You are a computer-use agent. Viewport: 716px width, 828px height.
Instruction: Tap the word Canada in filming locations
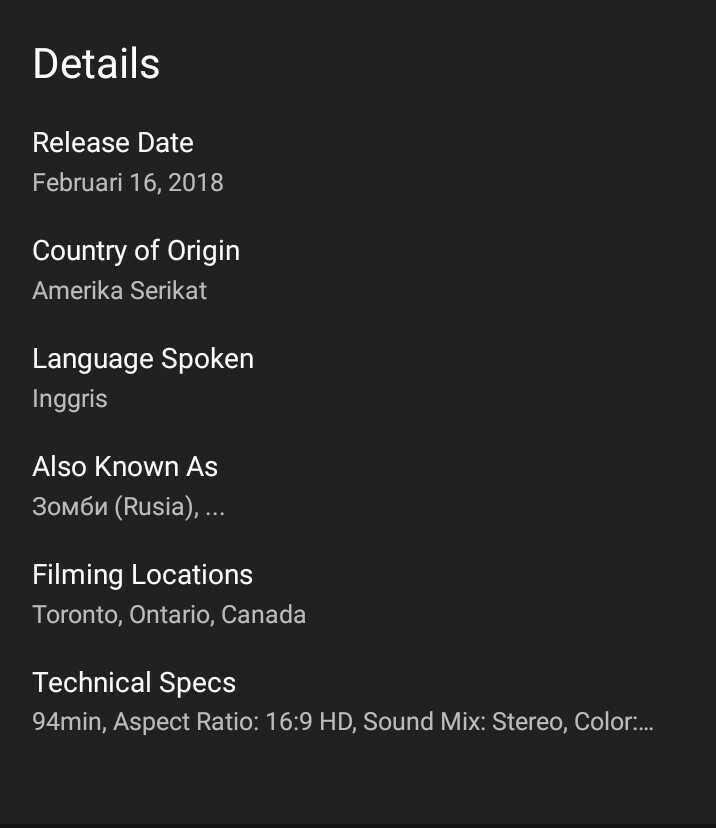[263, 615]
